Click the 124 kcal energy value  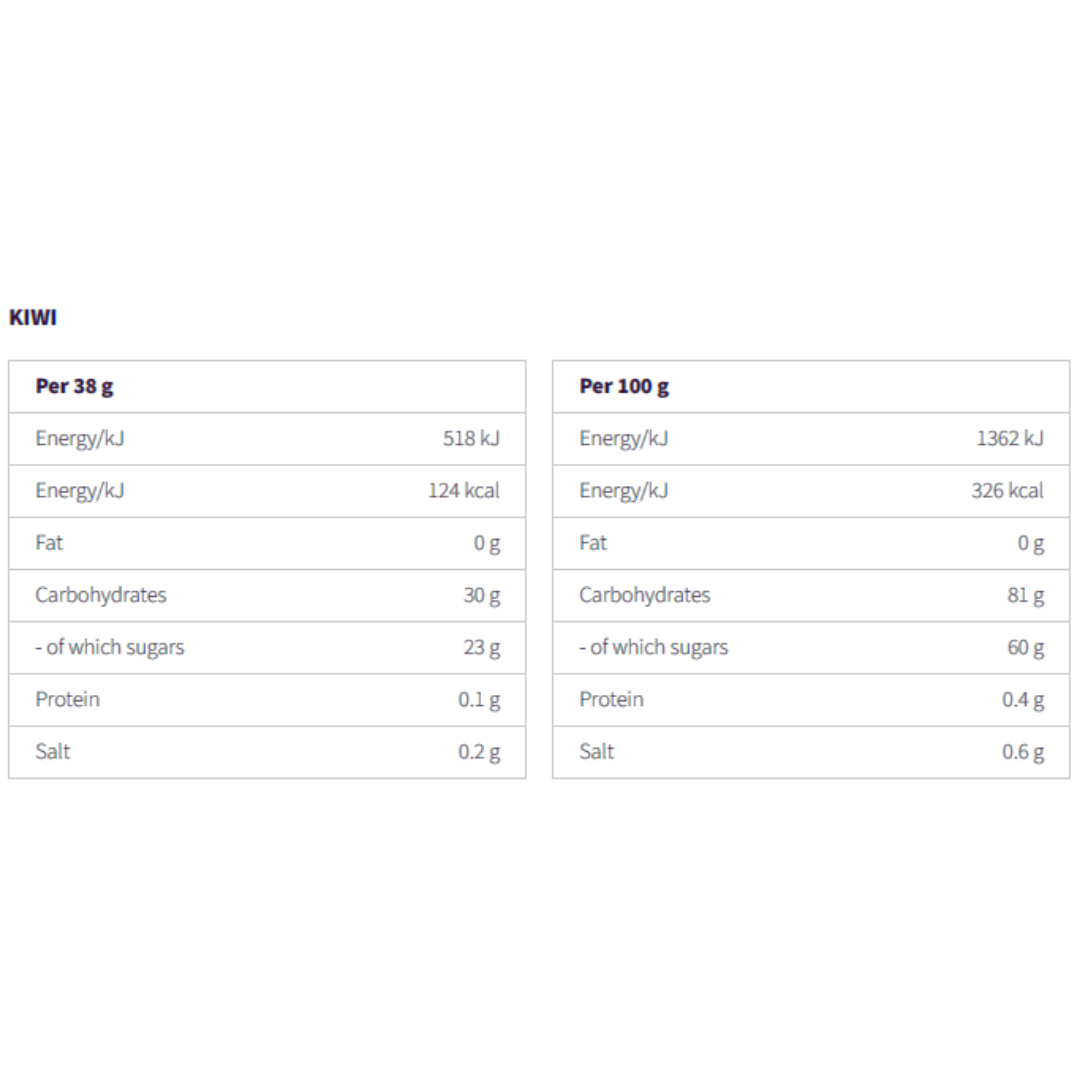[464, 490]
